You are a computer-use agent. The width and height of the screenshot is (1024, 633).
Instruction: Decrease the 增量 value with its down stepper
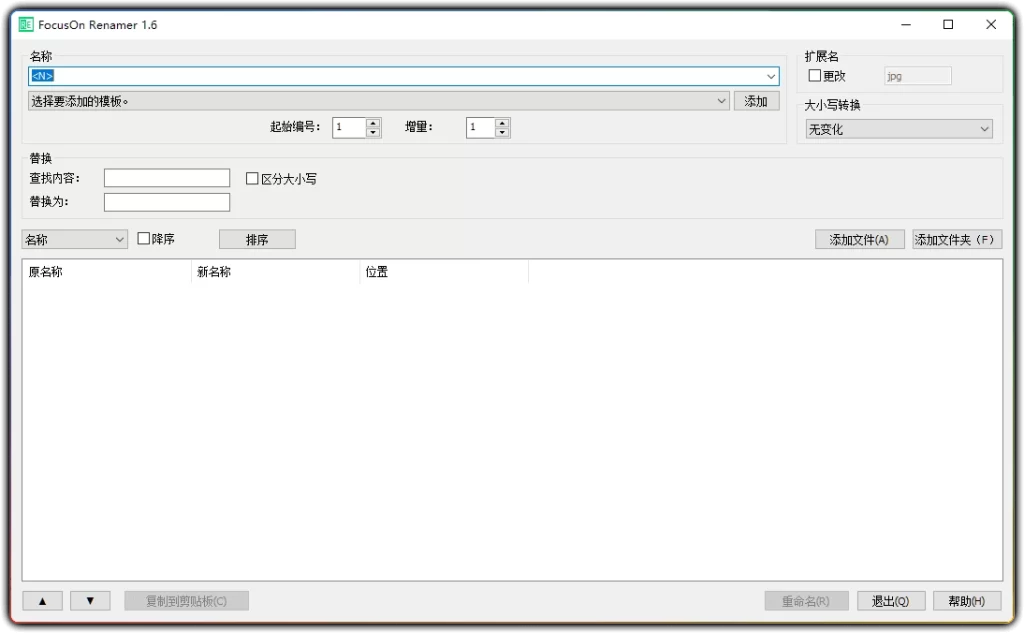coord(503,132)
